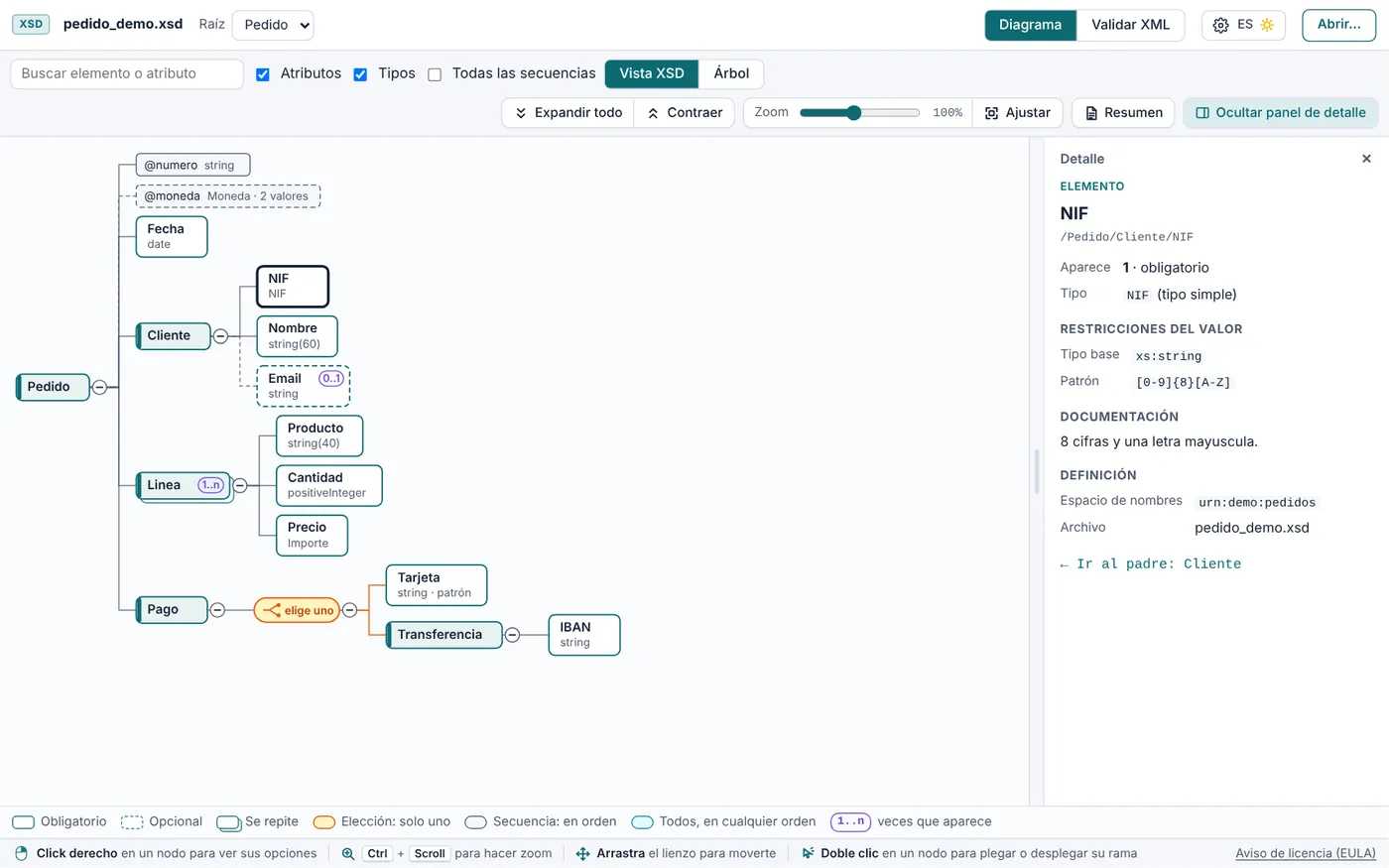Click the XSD file badge
The image size is (1389, 868).
click(31, 24)
